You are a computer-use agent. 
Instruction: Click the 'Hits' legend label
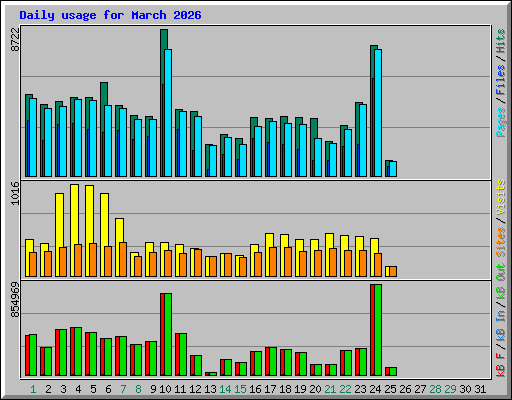pyautogui.click(x=501, y=41)
